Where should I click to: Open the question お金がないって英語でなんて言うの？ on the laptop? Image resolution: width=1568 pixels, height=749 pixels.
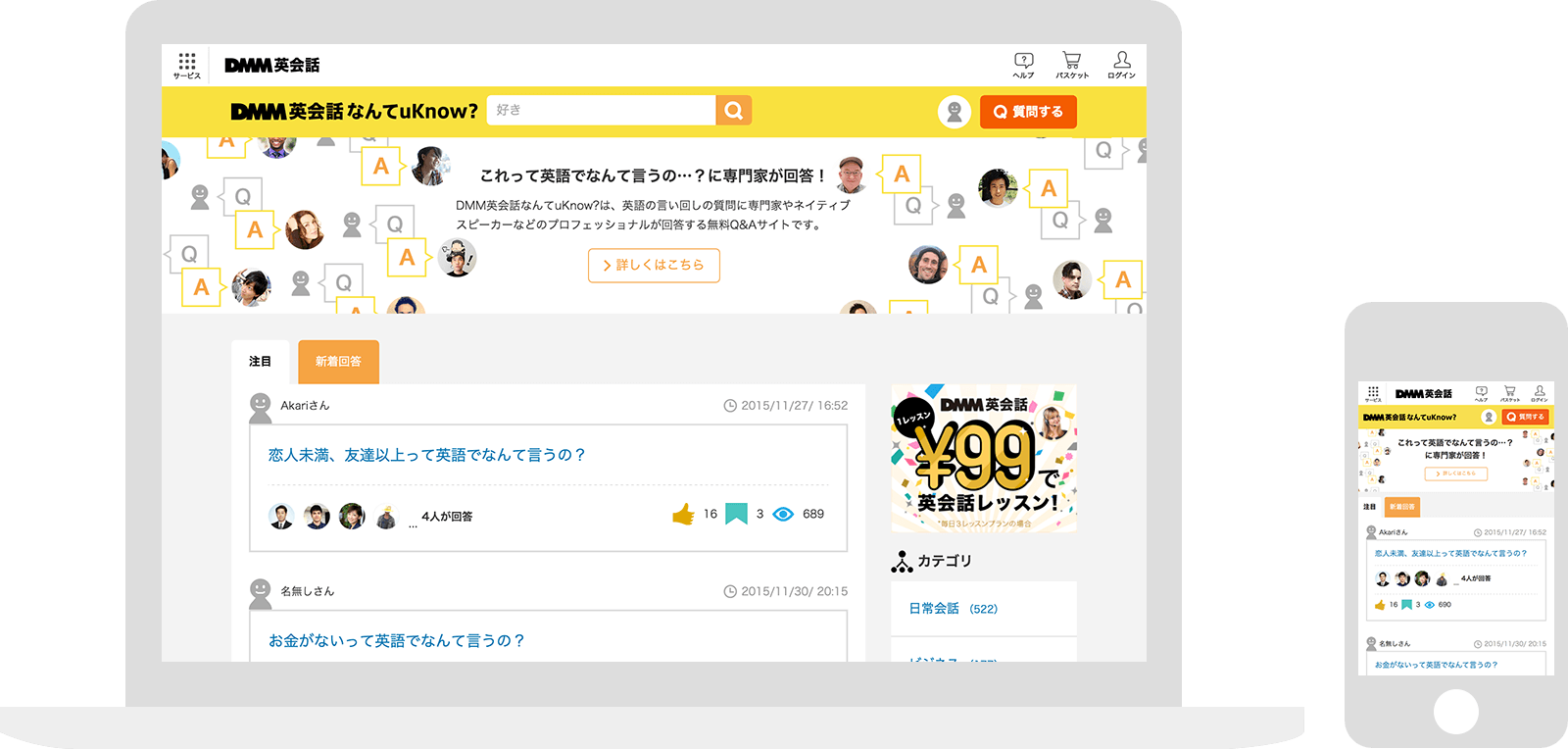pyautogui.click(x=397, y=640)
